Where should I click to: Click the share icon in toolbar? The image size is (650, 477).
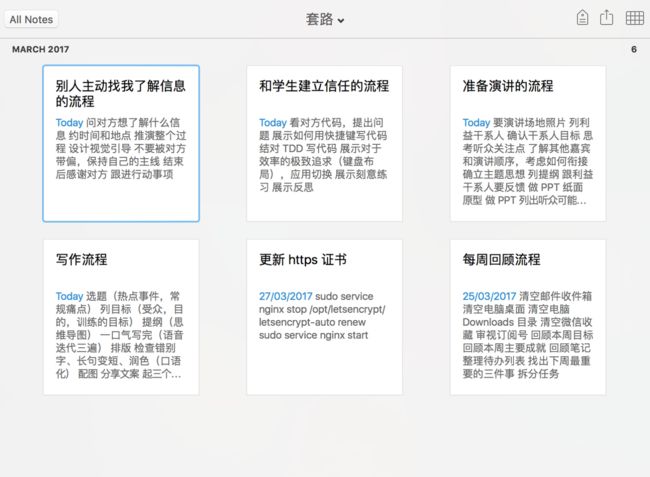click(606, 18)
